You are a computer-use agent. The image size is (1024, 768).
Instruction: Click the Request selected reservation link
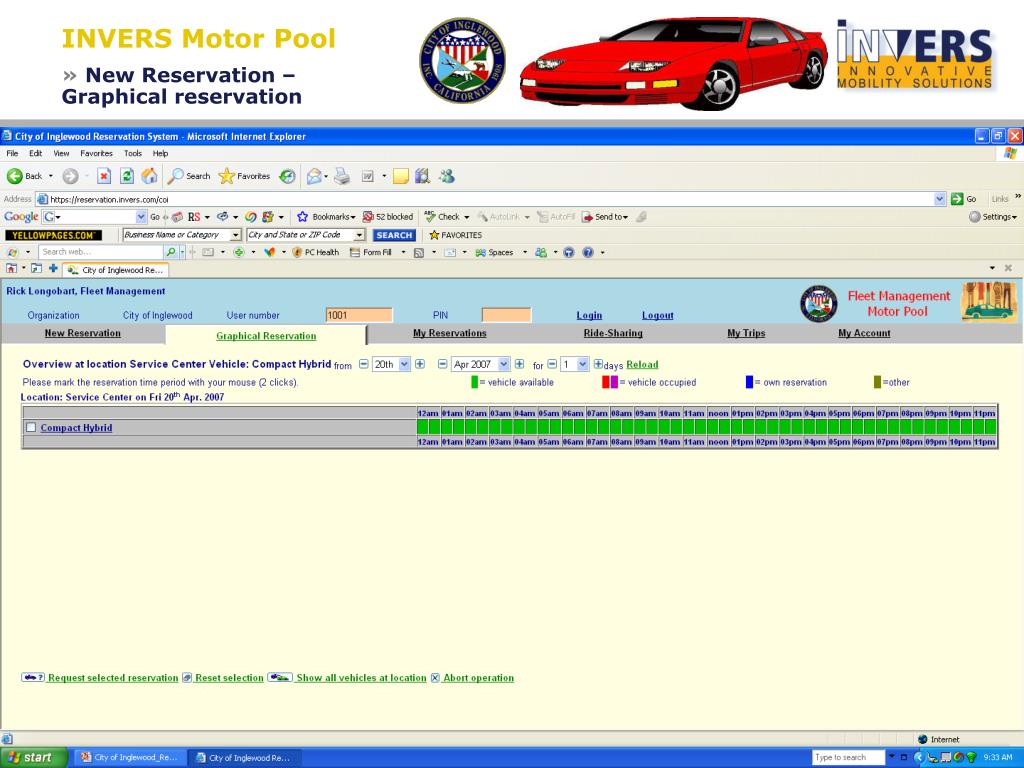pos(113,678)
